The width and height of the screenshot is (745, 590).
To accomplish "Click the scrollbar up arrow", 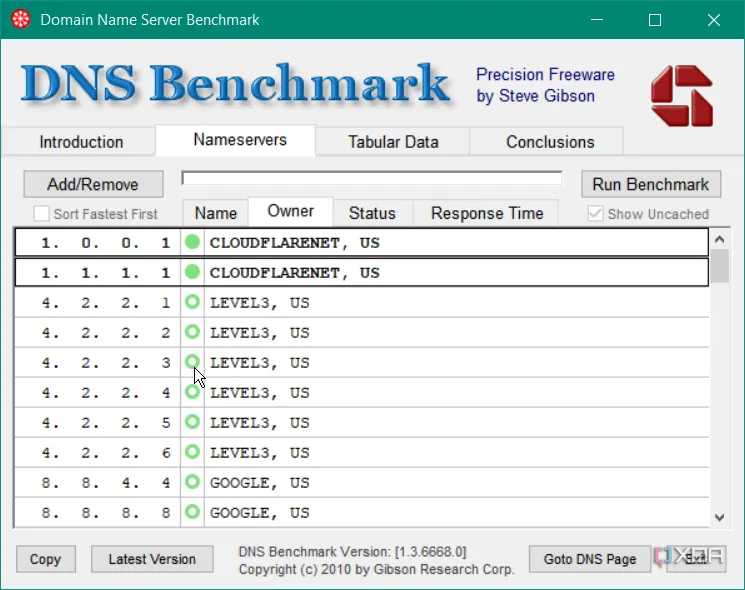I will 719,239.
